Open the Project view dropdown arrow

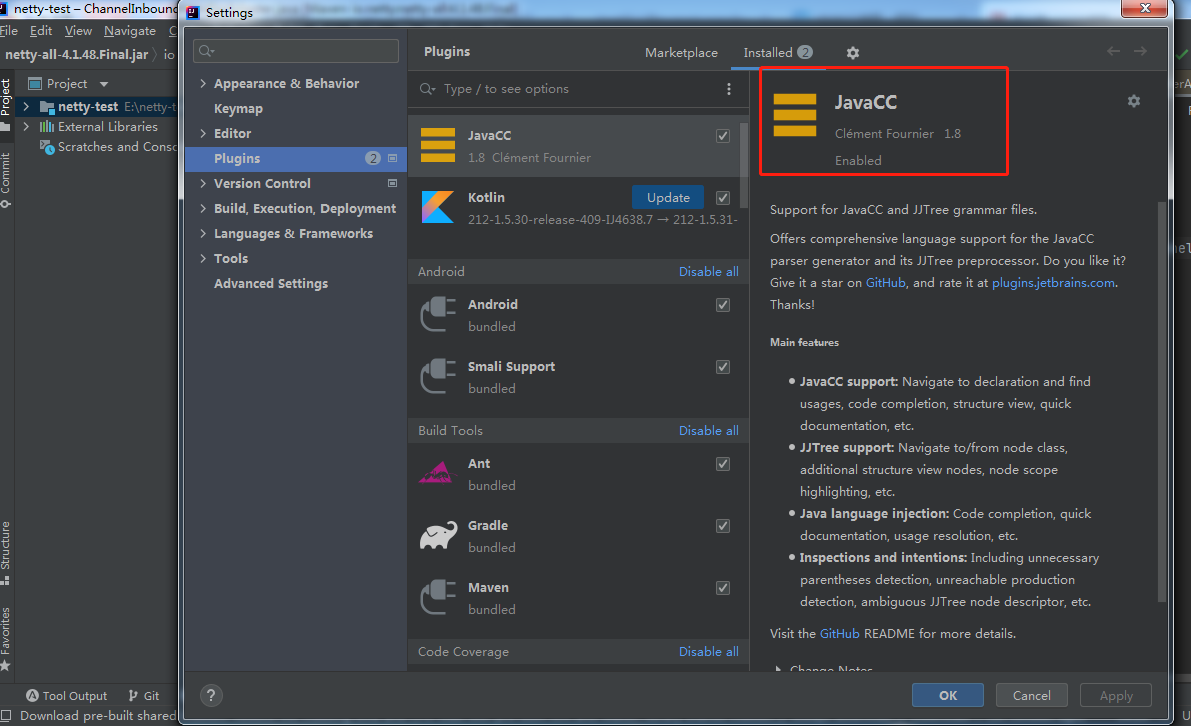[x=104, y=84]
